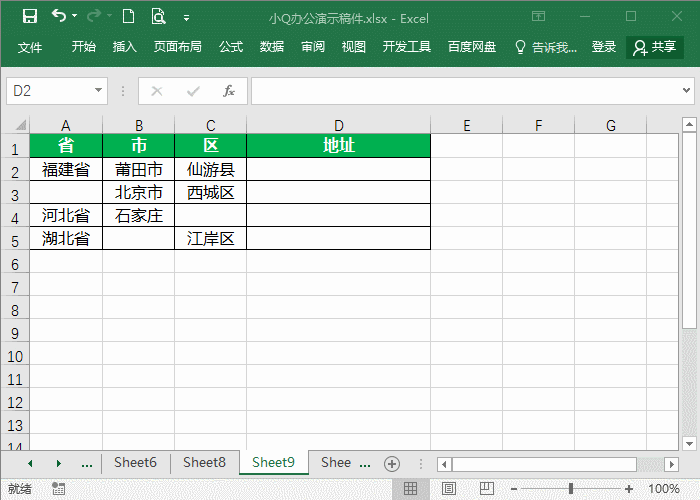Click cell containing 福建省

(x=66, y=169)
